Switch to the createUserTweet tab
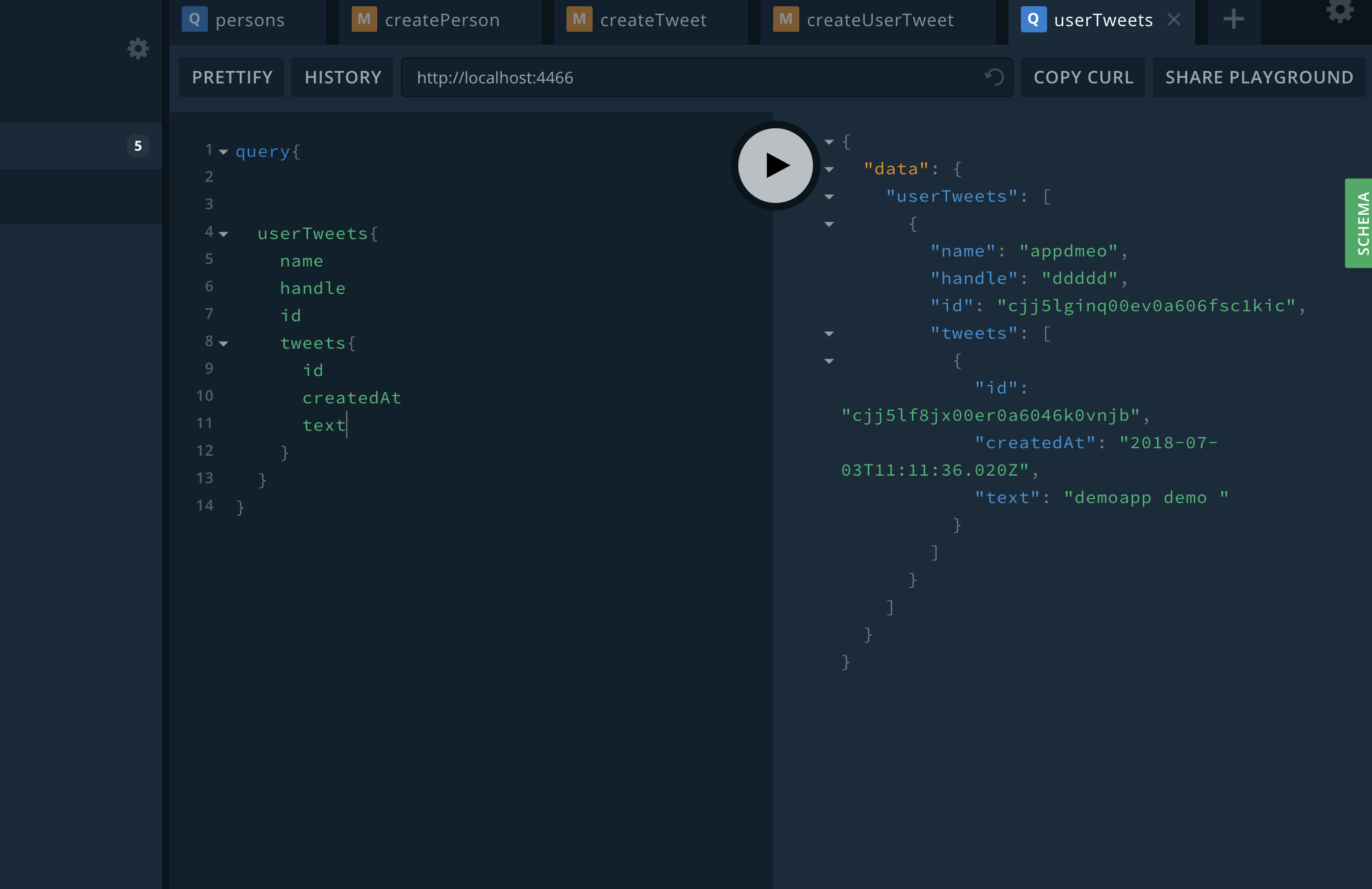 [x=879, y=21]
